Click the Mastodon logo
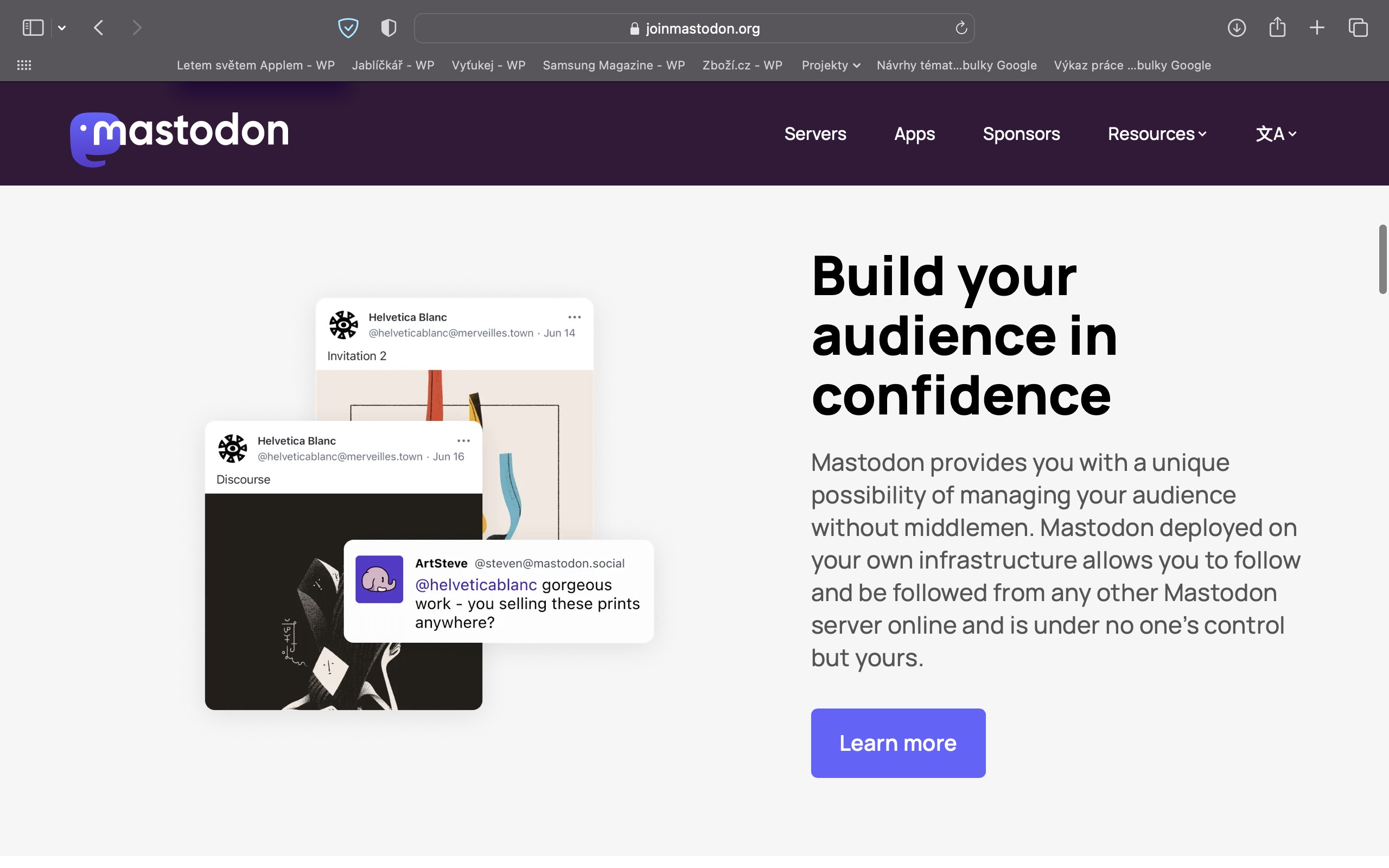The height and width of the screenshot is (868, 1389). 179,138
